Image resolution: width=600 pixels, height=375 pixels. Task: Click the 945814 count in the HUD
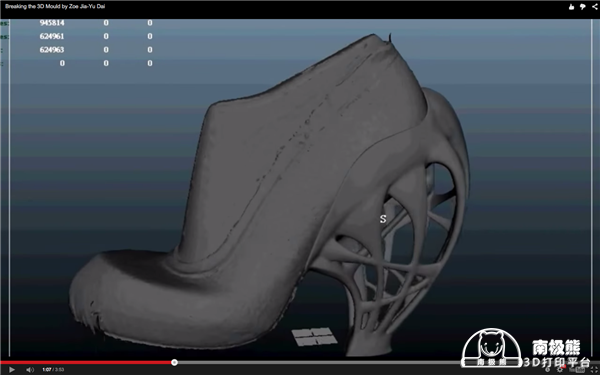[52, 23]
